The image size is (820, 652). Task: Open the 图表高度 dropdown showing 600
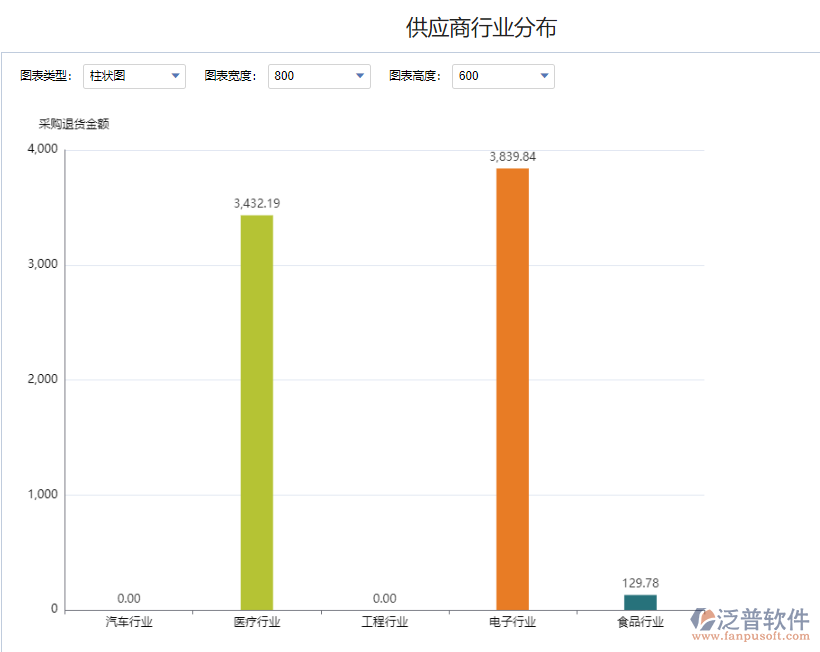point(503,75)
